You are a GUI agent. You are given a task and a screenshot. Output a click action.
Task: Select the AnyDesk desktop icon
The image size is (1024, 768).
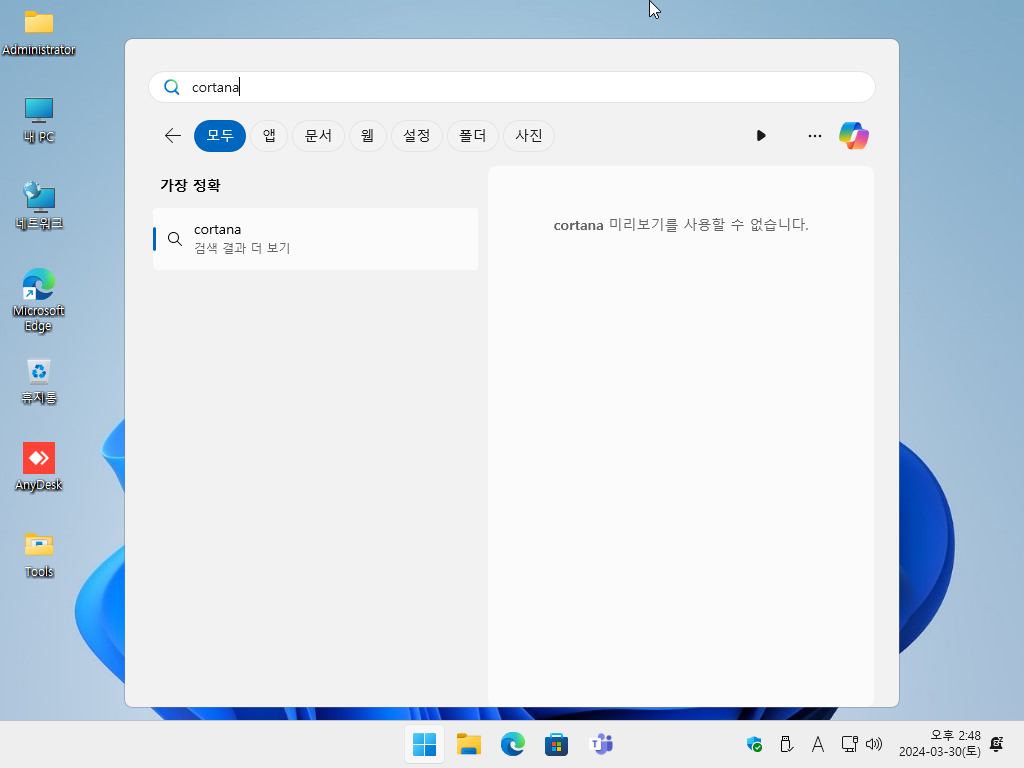click(39, 467)
